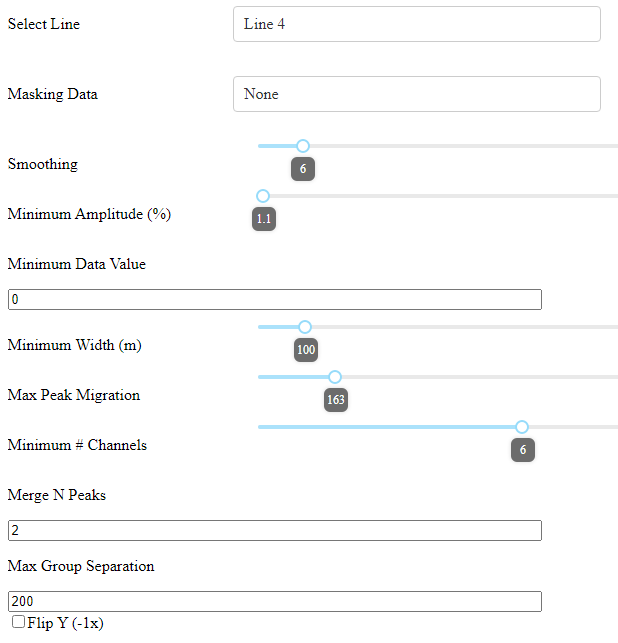Click the filled blue part of Minimum # Channels track
This screenshot has height=643, width=618.
point(390,427)
